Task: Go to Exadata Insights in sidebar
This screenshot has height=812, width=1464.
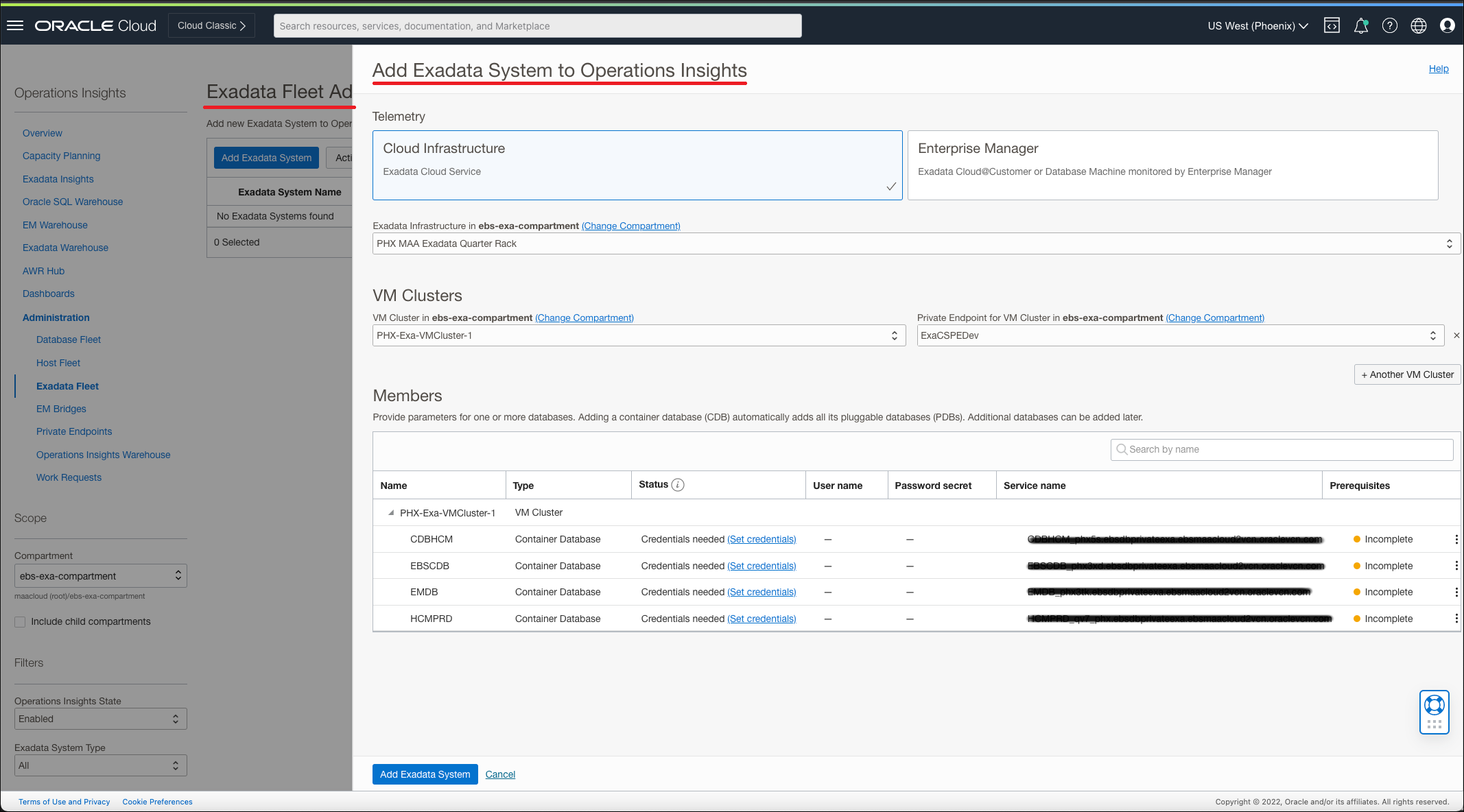Action: point(58,179)
